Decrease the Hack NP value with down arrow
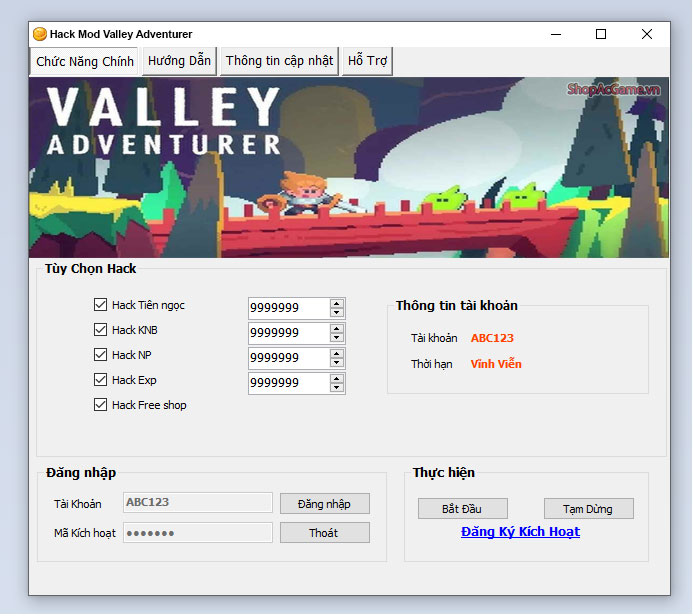 [x=337, y=363]
